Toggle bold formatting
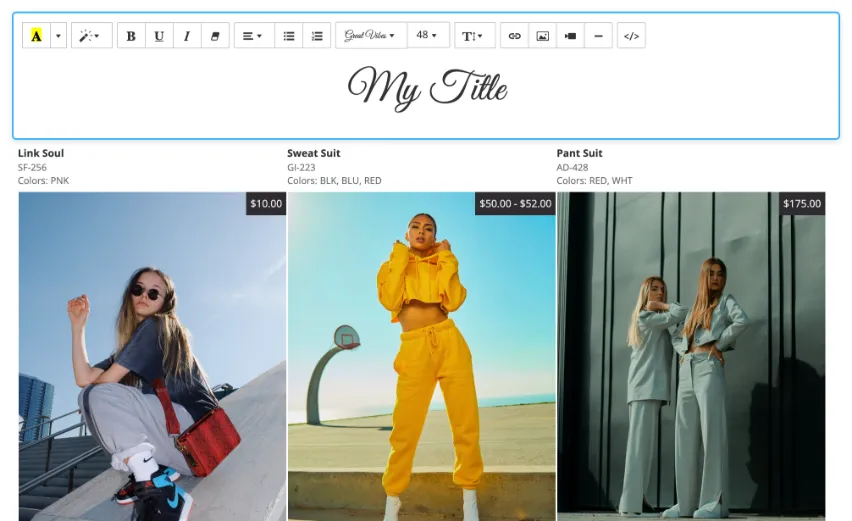The image size is (852, 521). pos(131,36)
